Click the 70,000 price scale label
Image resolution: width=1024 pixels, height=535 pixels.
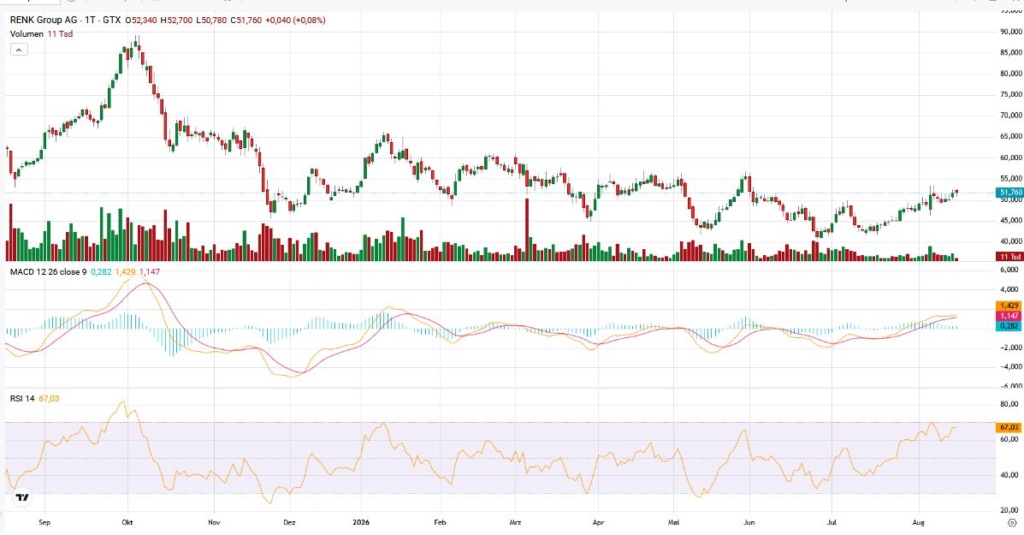point(1011,115)
